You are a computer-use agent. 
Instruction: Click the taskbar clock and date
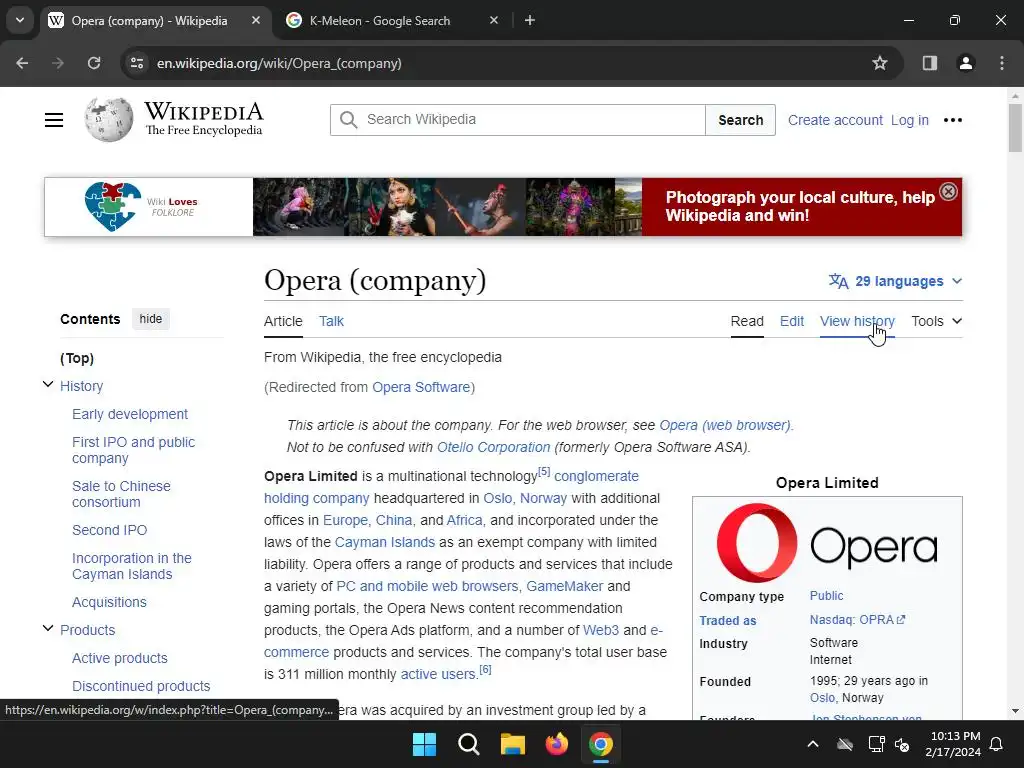[x=952, y=744]
